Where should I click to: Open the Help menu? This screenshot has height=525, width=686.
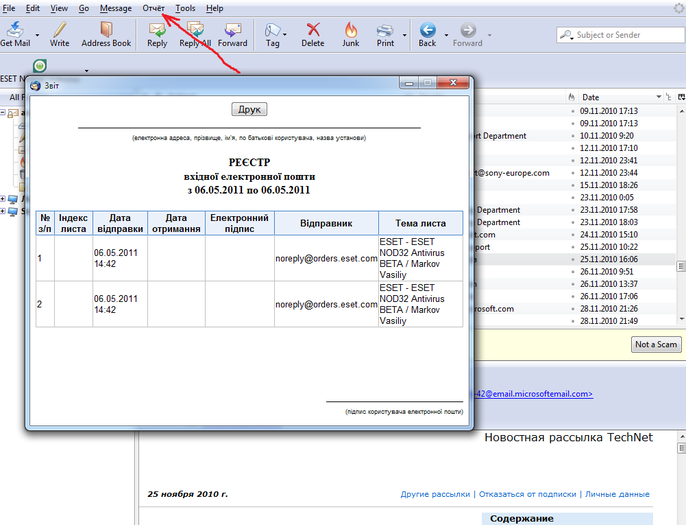point(214,8)
